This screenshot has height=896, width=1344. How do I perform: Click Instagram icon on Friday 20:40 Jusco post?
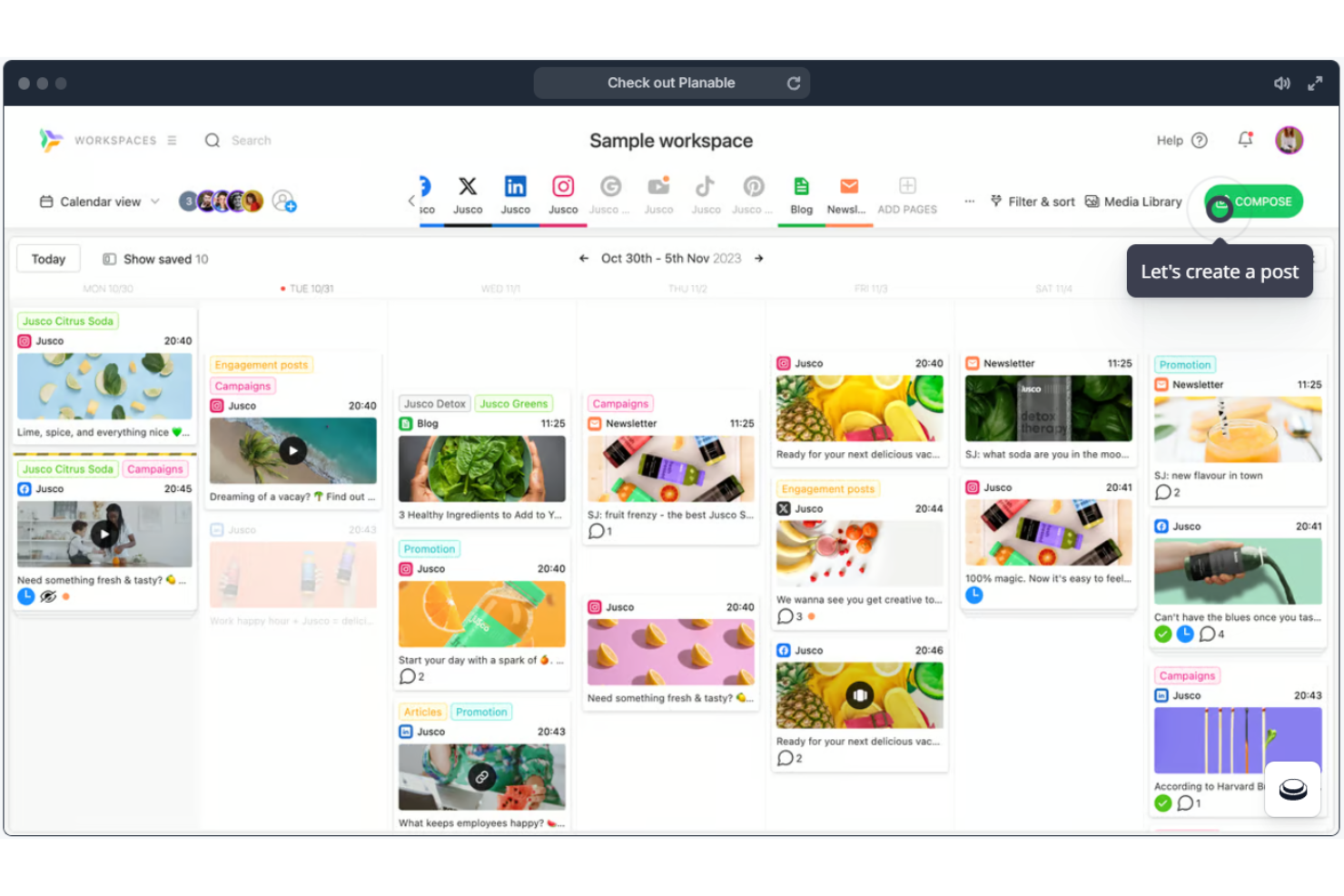pyautogui.click(x=783, y=363)
